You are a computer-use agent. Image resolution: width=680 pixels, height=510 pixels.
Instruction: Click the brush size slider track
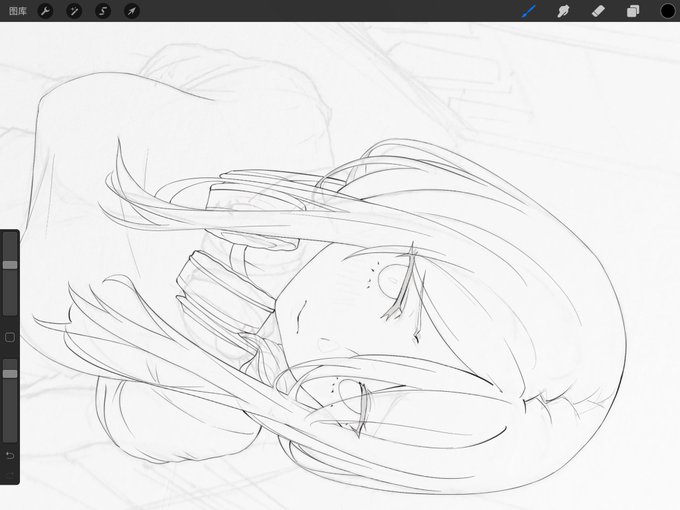coord(10,274)
